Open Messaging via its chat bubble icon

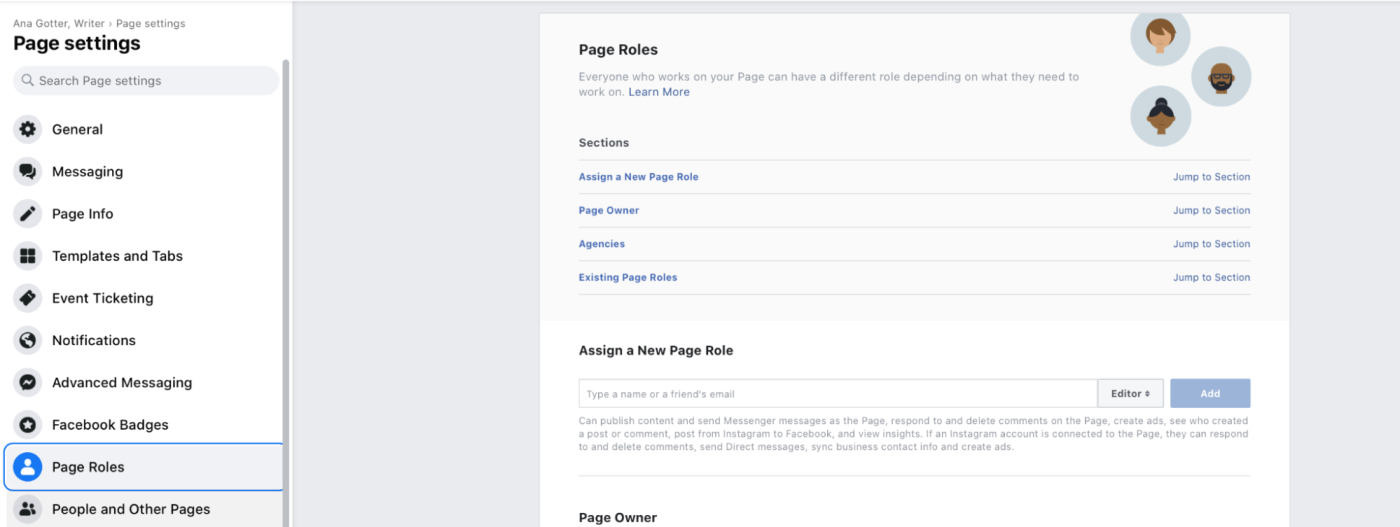28,172
